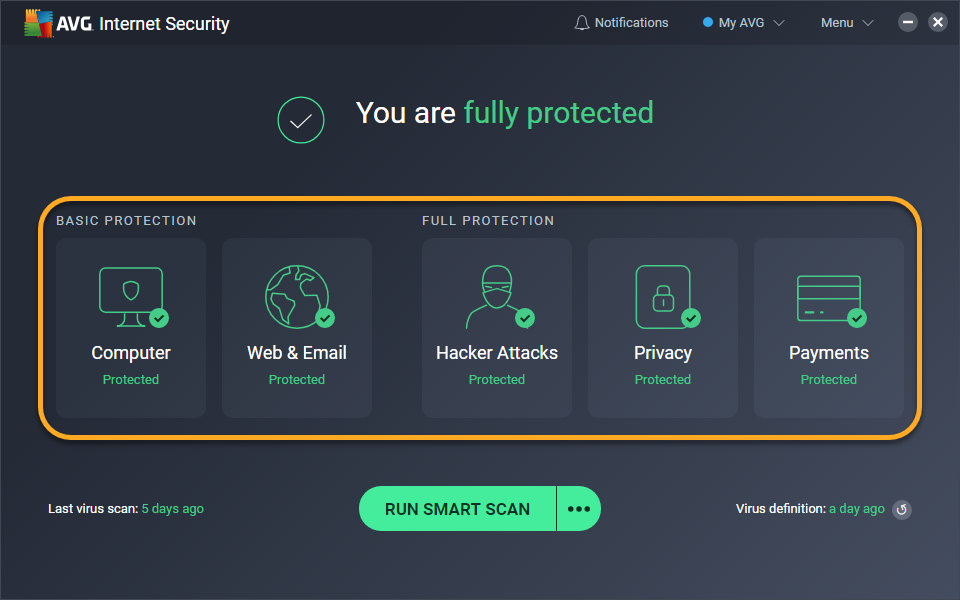Expand the Menu dropdown chevron
The height and width of the screenshot is (600, 960).
click(868, 23)
